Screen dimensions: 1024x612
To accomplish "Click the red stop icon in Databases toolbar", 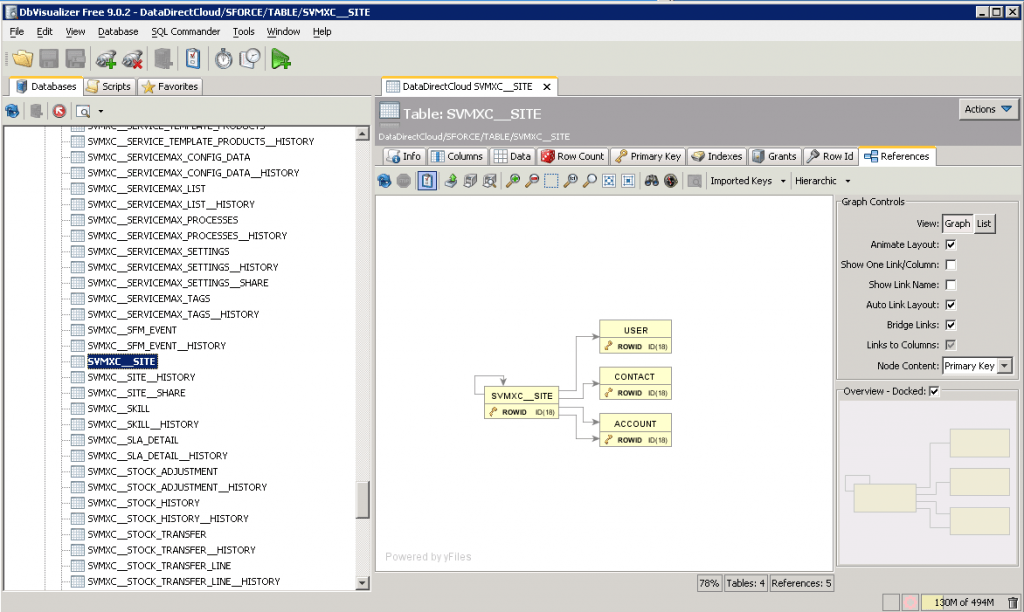I will point(59,111).
